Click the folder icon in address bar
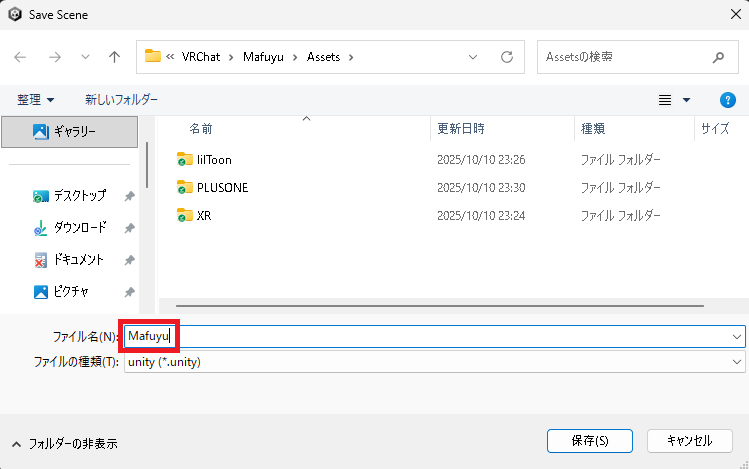 coord(153,56)
